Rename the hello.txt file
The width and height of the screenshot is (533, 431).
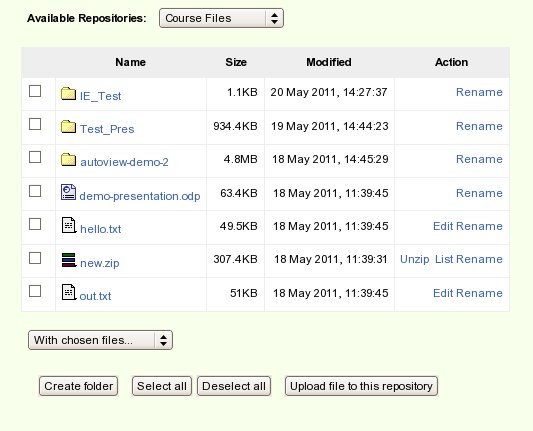click(x=479, y=226)
